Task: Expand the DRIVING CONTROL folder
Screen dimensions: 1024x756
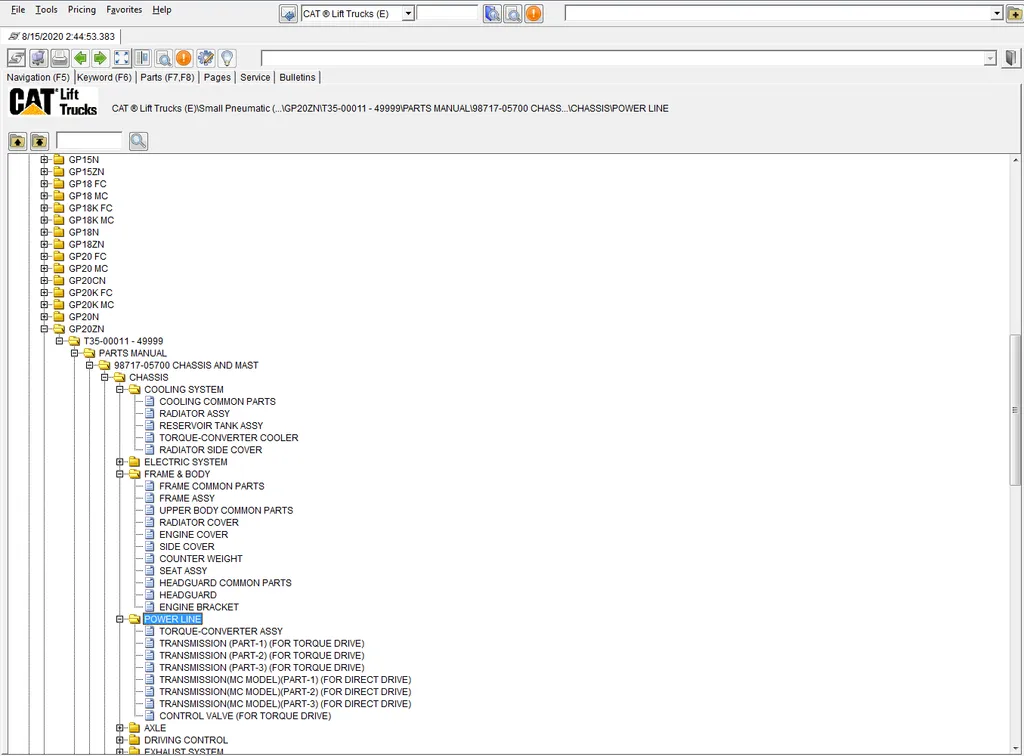Action: tap(120, 740)
